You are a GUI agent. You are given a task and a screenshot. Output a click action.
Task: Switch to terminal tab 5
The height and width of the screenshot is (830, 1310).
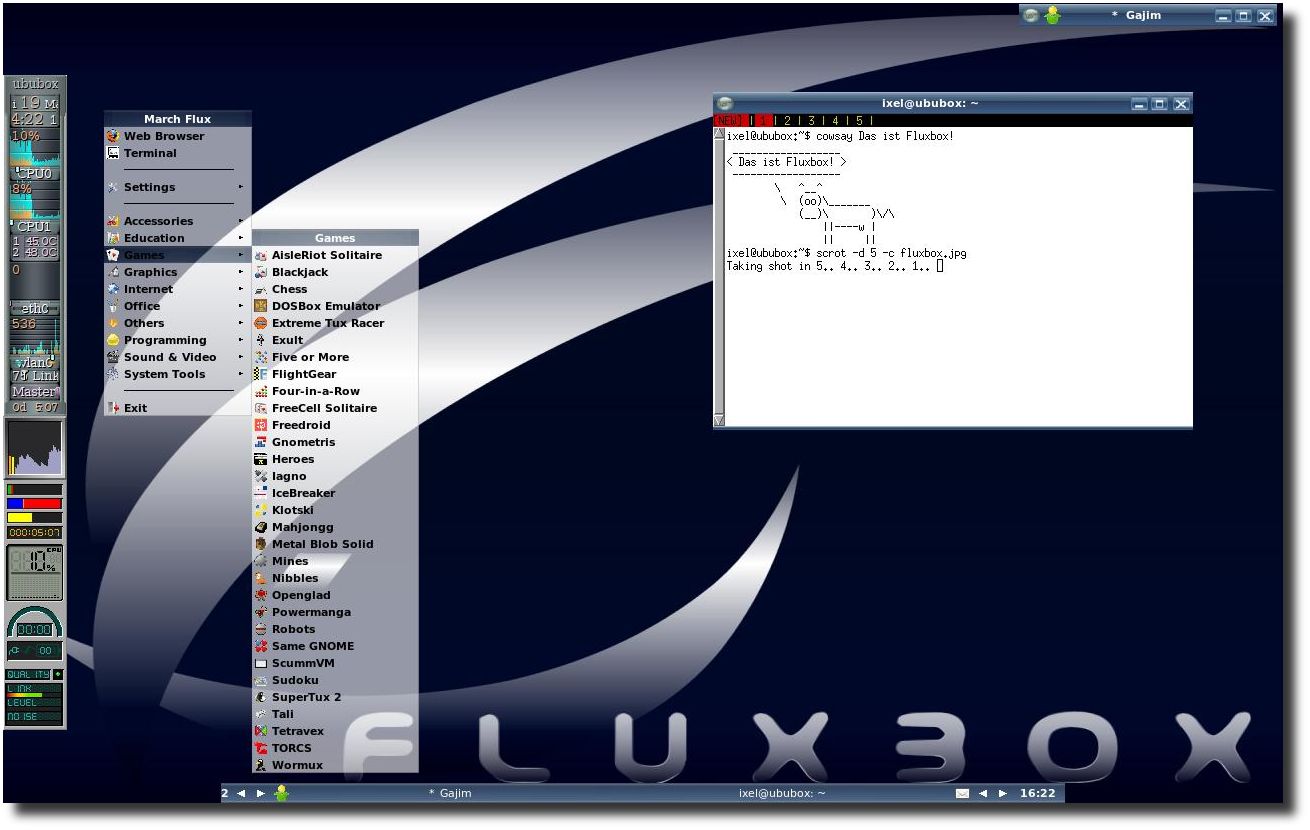pos(858,121)
